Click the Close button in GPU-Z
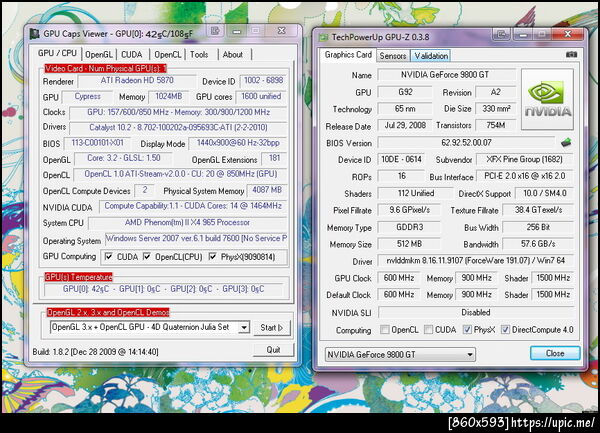This screenshot has width=600, height=433. [x=555, y=353]
